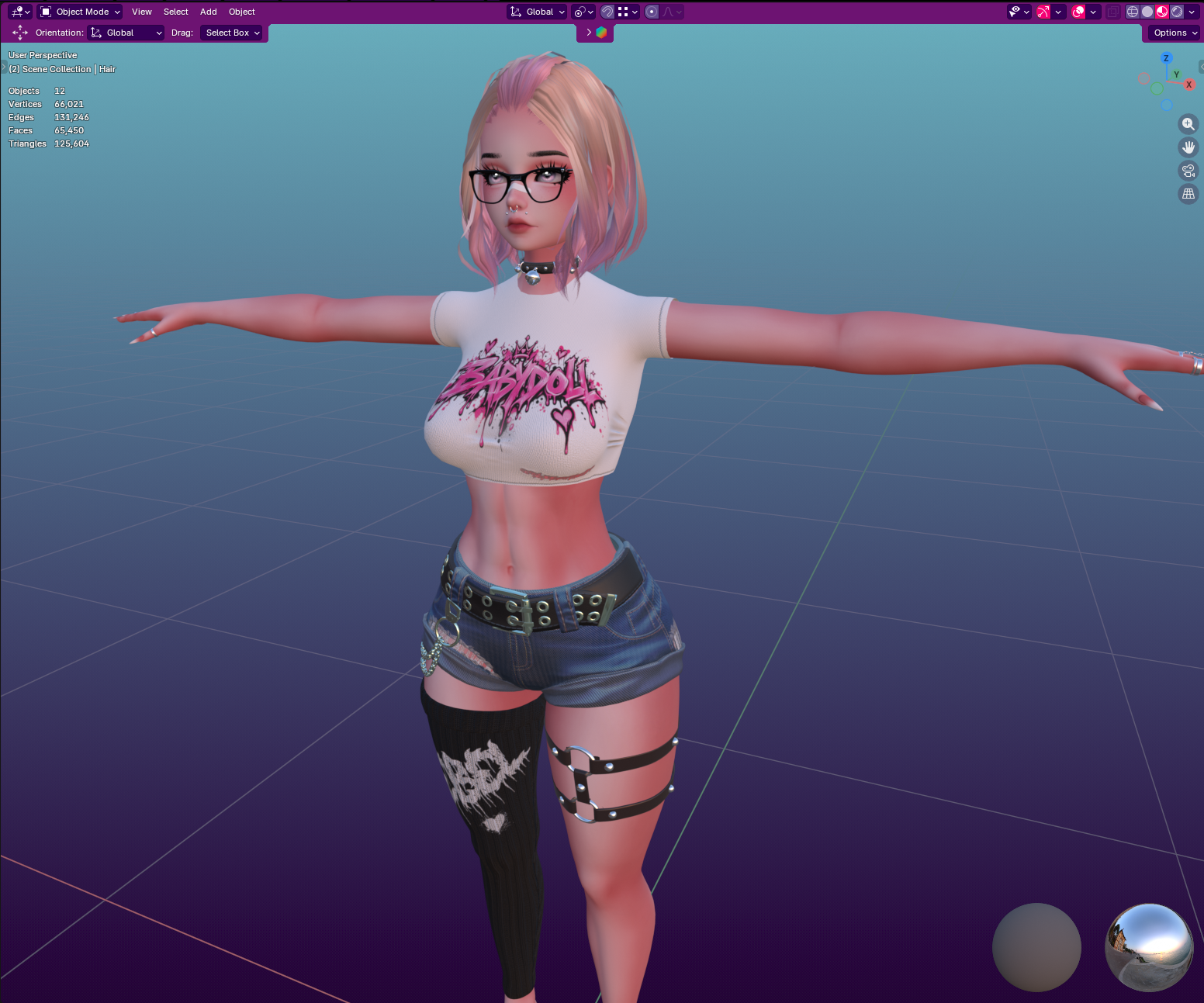
Task: Open the gizmo options dropdown arrow
Action: (x=1058, y=12)
